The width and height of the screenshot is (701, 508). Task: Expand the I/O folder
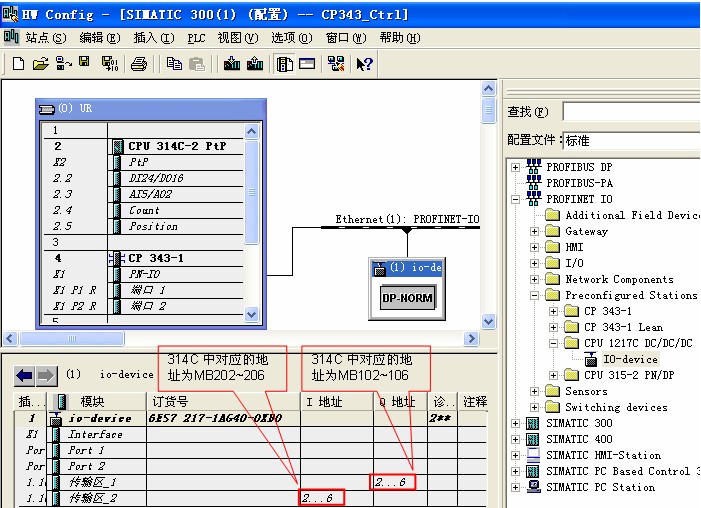pyautogui.click(x=534, y=263)
